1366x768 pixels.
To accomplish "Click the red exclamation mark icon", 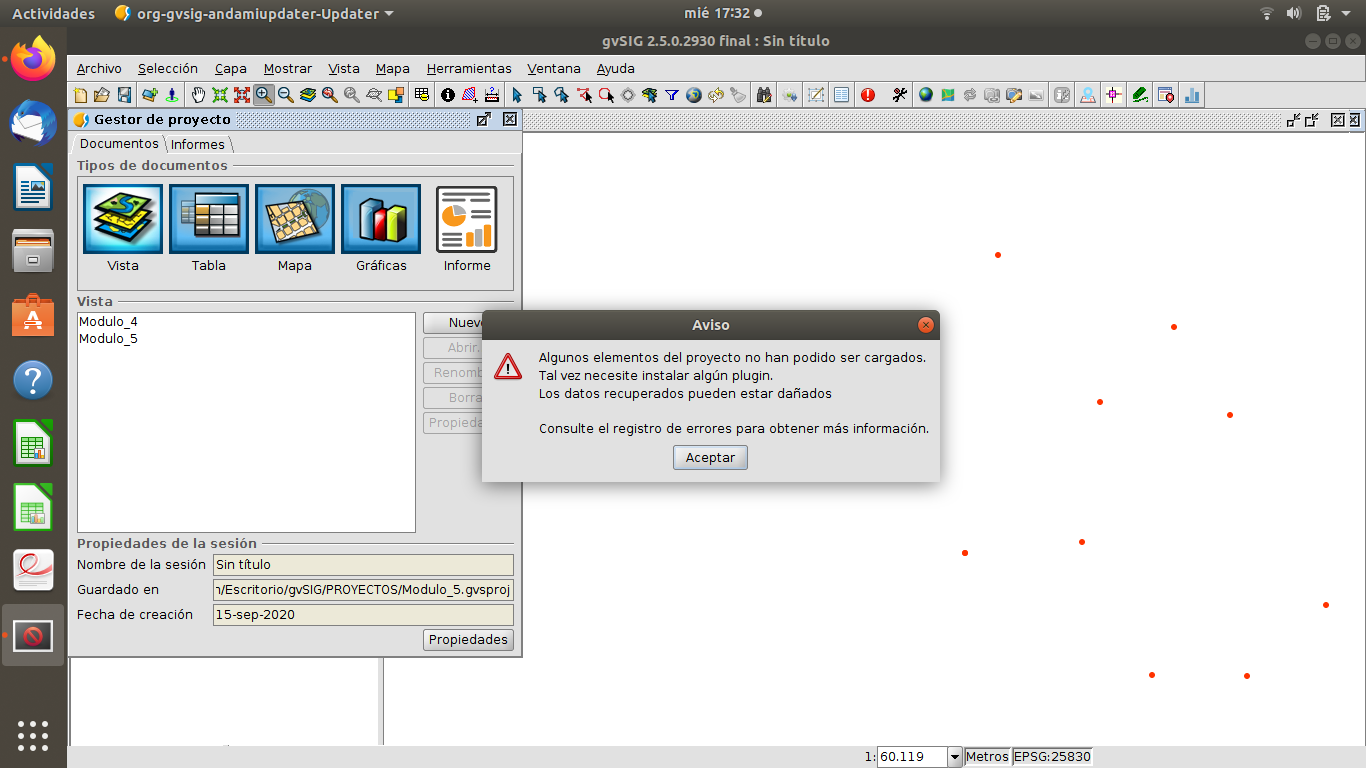I will pyautogui.click(x=867, y=95).
